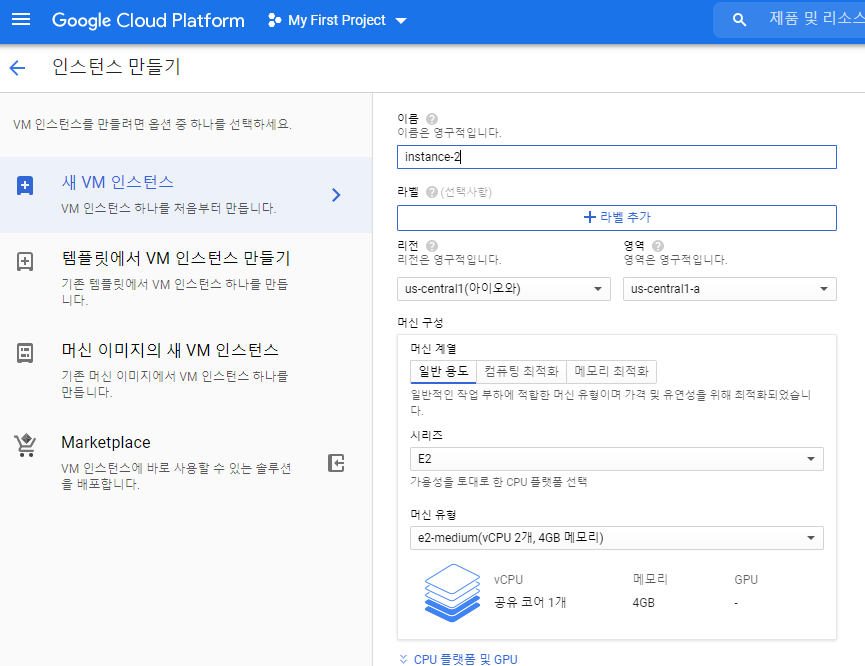Switch to the 메모리 최적화 tab
This screenshot has width=865, height=666.
(x=611, y=371)
